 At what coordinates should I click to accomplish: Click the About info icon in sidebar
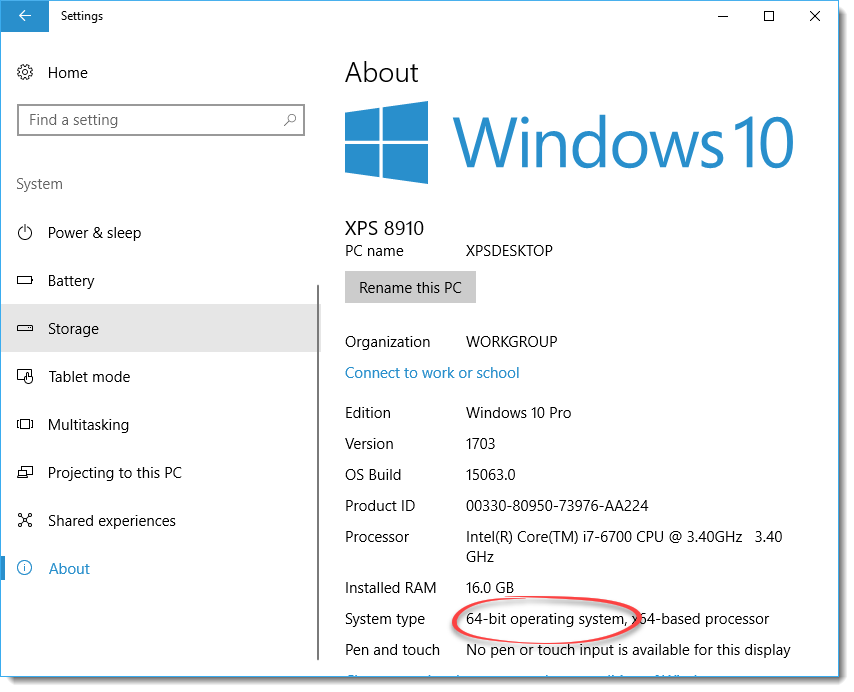coord(26,568)
